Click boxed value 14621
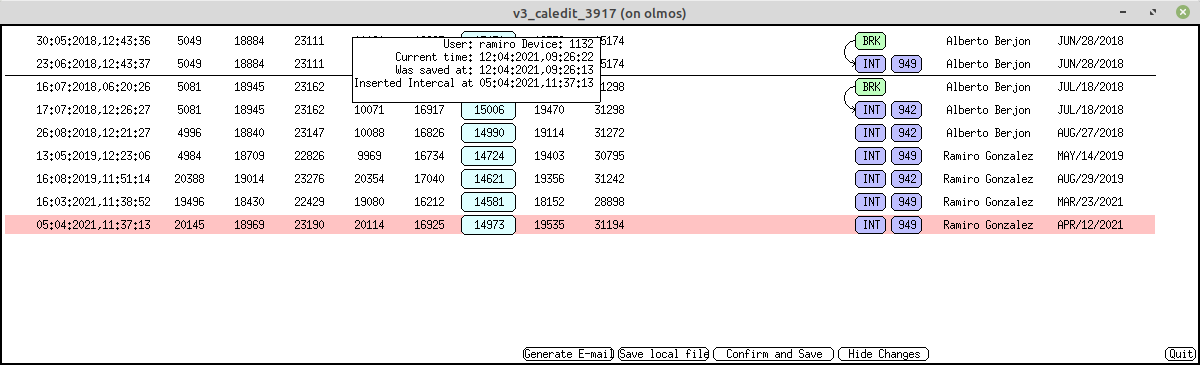This screenshot has height=365, width=1200. [x=488, y=179]
